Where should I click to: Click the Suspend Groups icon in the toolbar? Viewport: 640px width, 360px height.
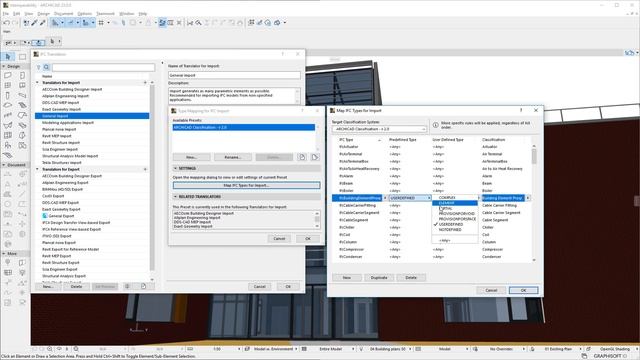[162, 23]
